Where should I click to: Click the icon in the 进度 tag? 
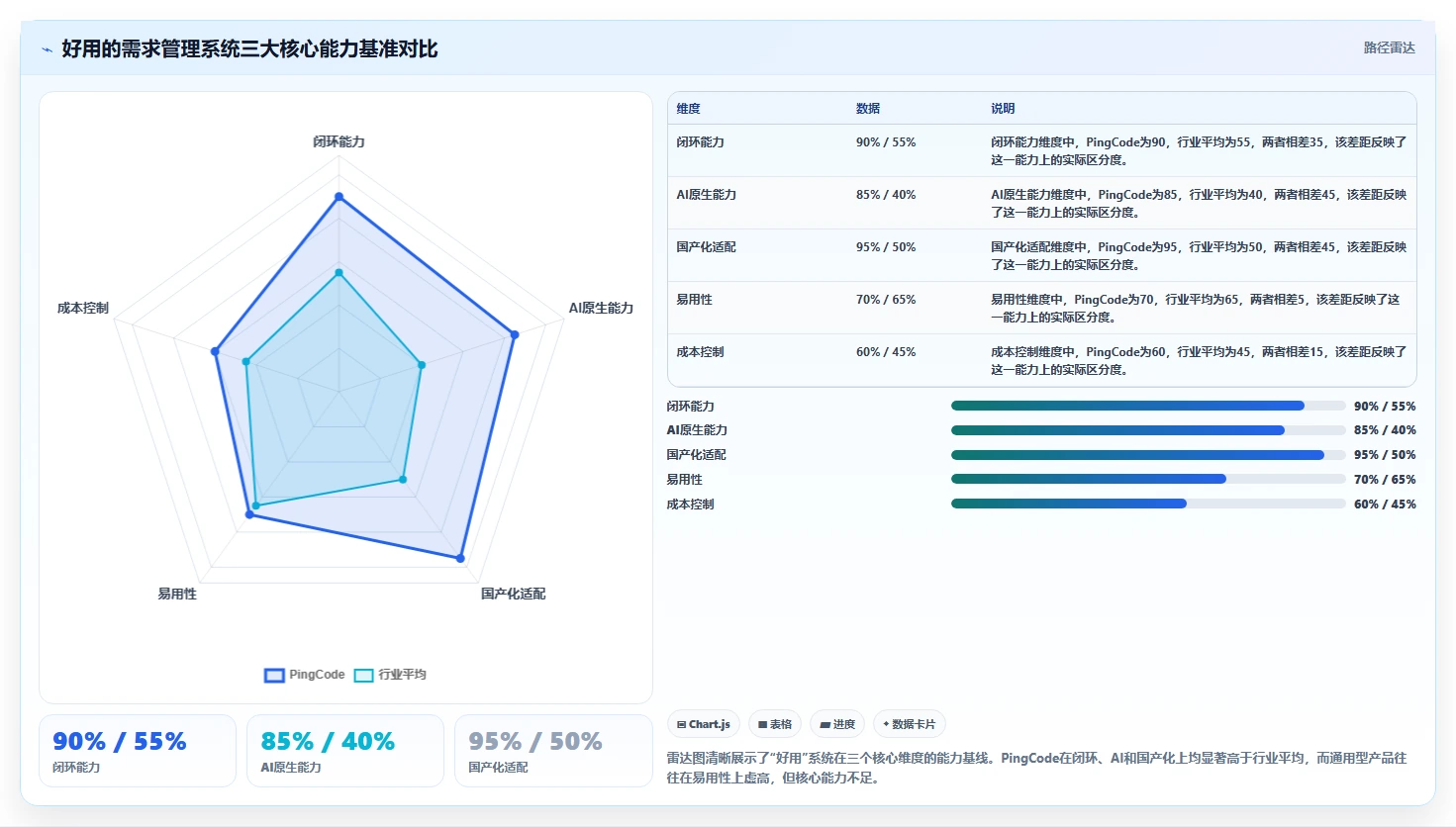tap(825, 724)
